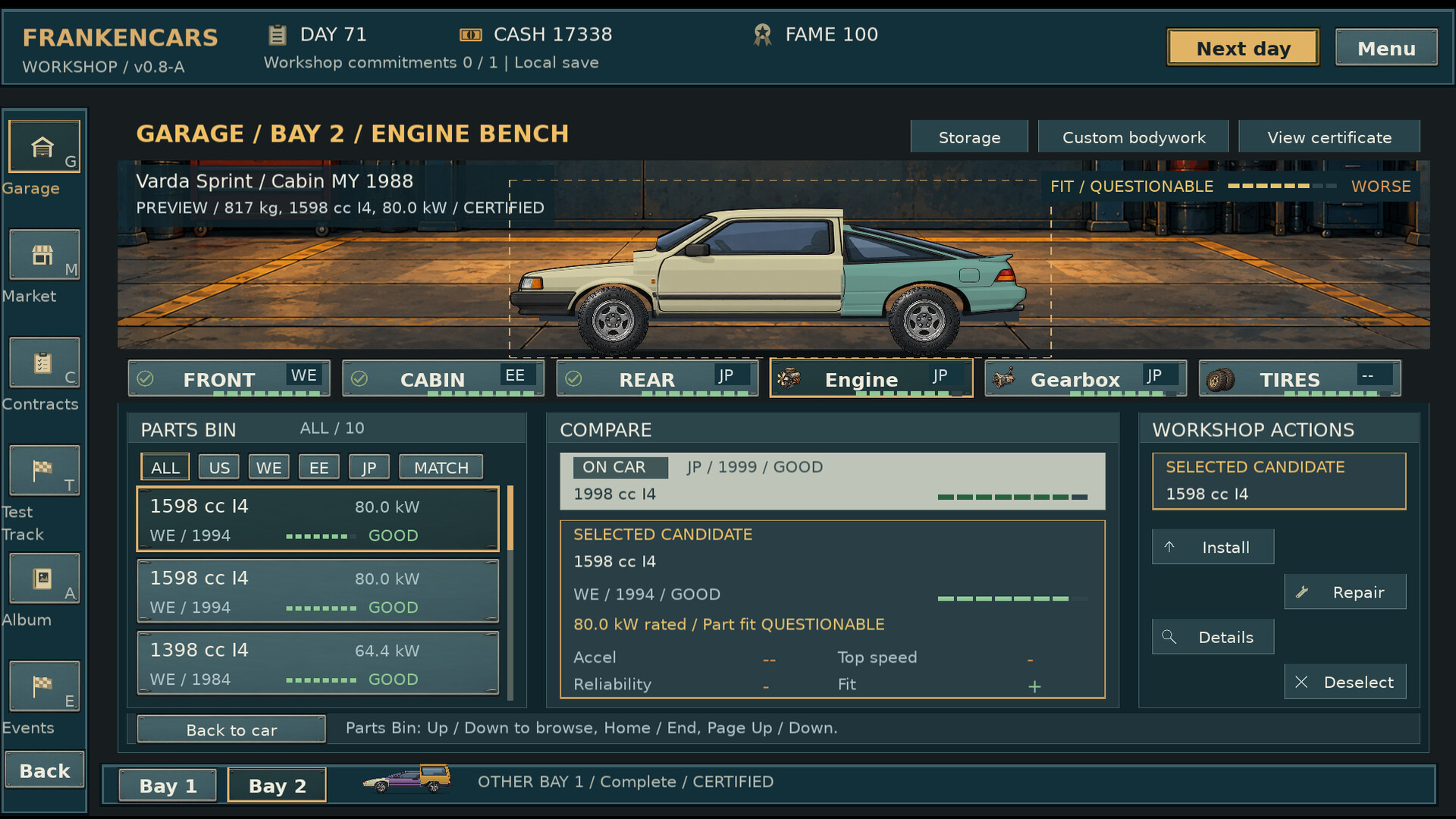The width and height of the screenshot is (1456, 819).
Task: Open the Market sidebar icon
Action: click(x=44, y=255)
